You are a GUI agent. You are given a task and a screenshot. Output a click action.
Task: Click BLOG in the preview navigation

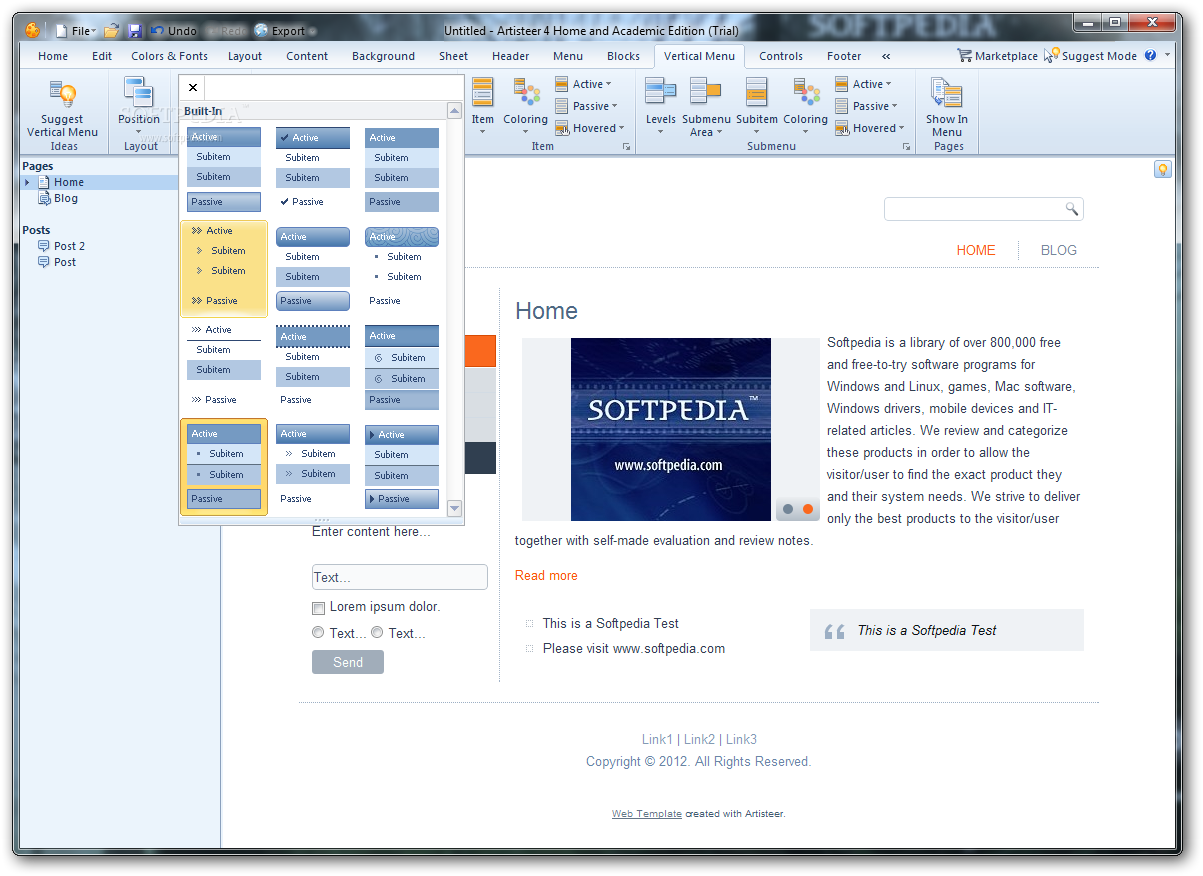(x=1059, y=250)
